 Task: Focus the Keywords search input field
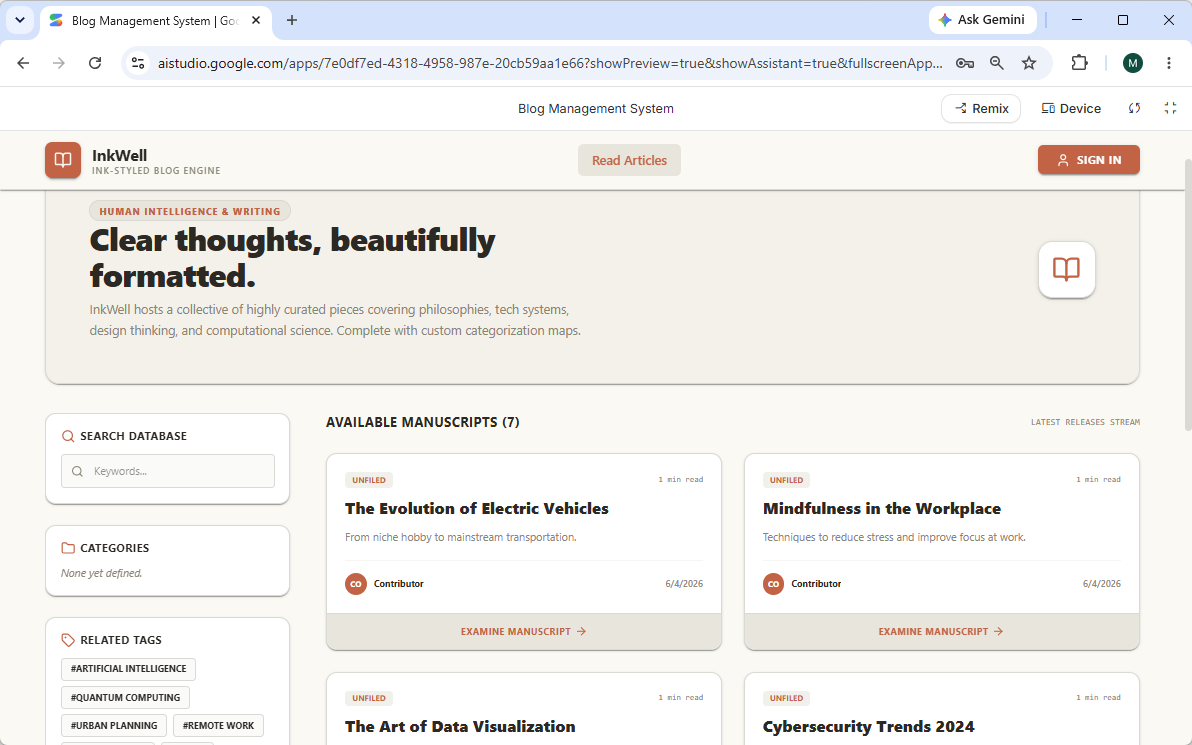pos(168,471)
